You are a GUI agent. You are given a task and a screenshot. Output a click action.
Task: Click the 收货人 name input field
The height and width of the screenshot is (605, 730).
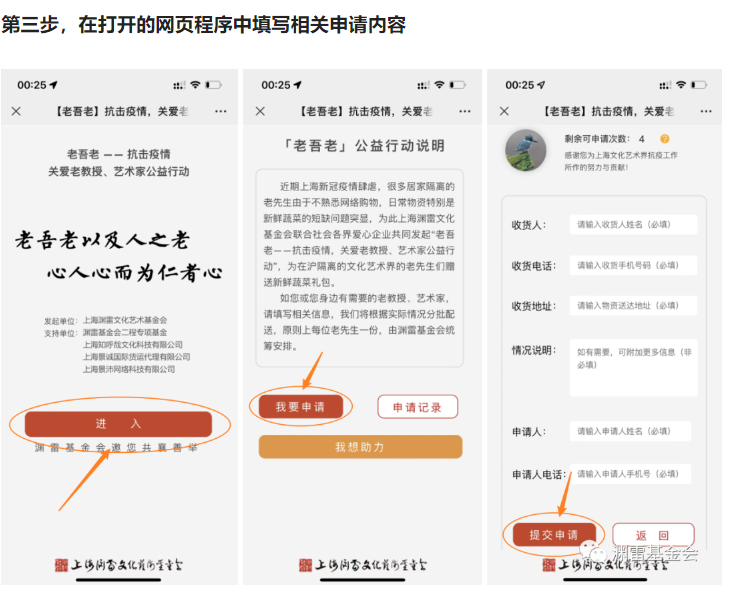[x=633, y=225]
